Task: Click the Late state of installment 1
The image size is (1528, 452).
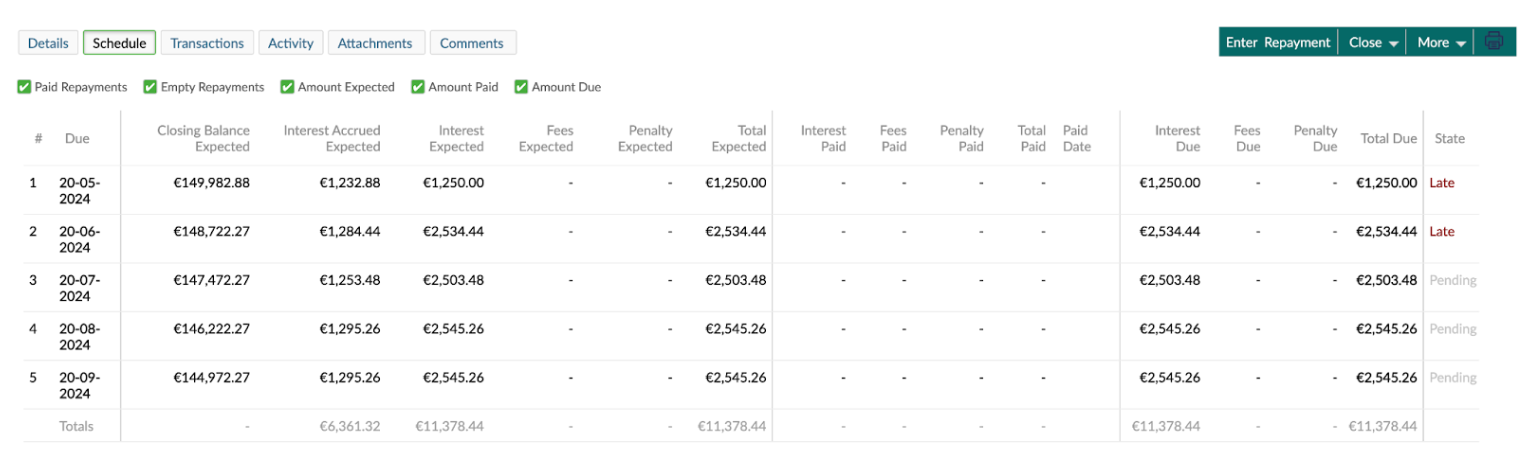Action: pos(1442,183)
